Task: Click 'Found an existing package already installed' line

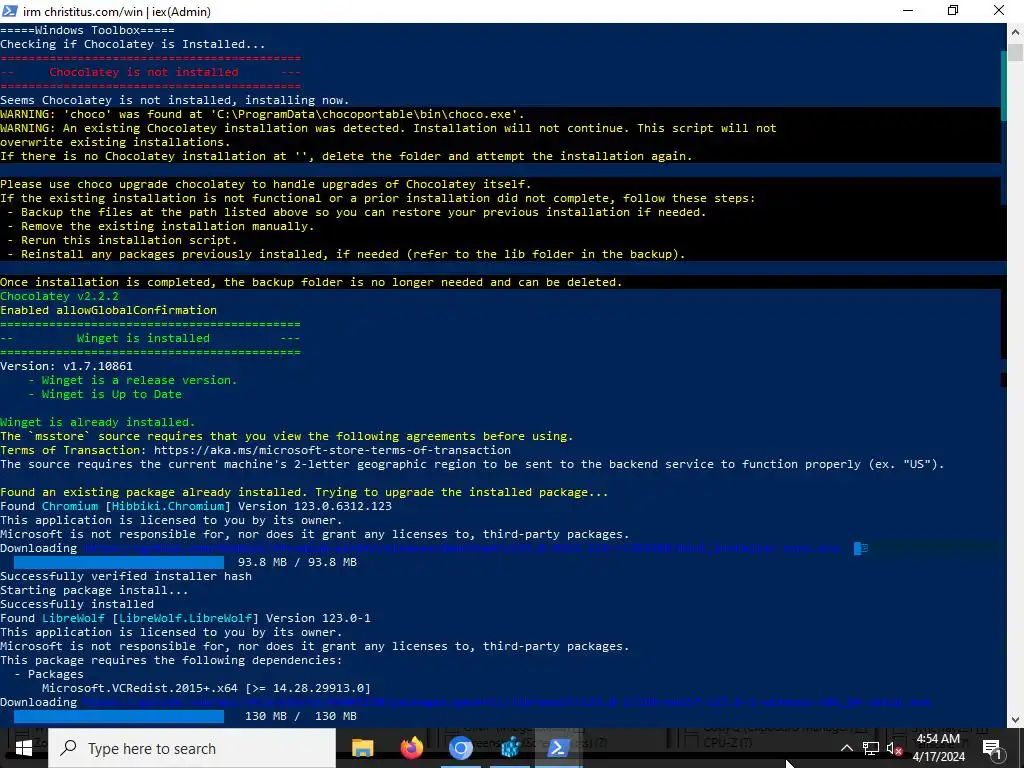Action: (x=304, y=492)
